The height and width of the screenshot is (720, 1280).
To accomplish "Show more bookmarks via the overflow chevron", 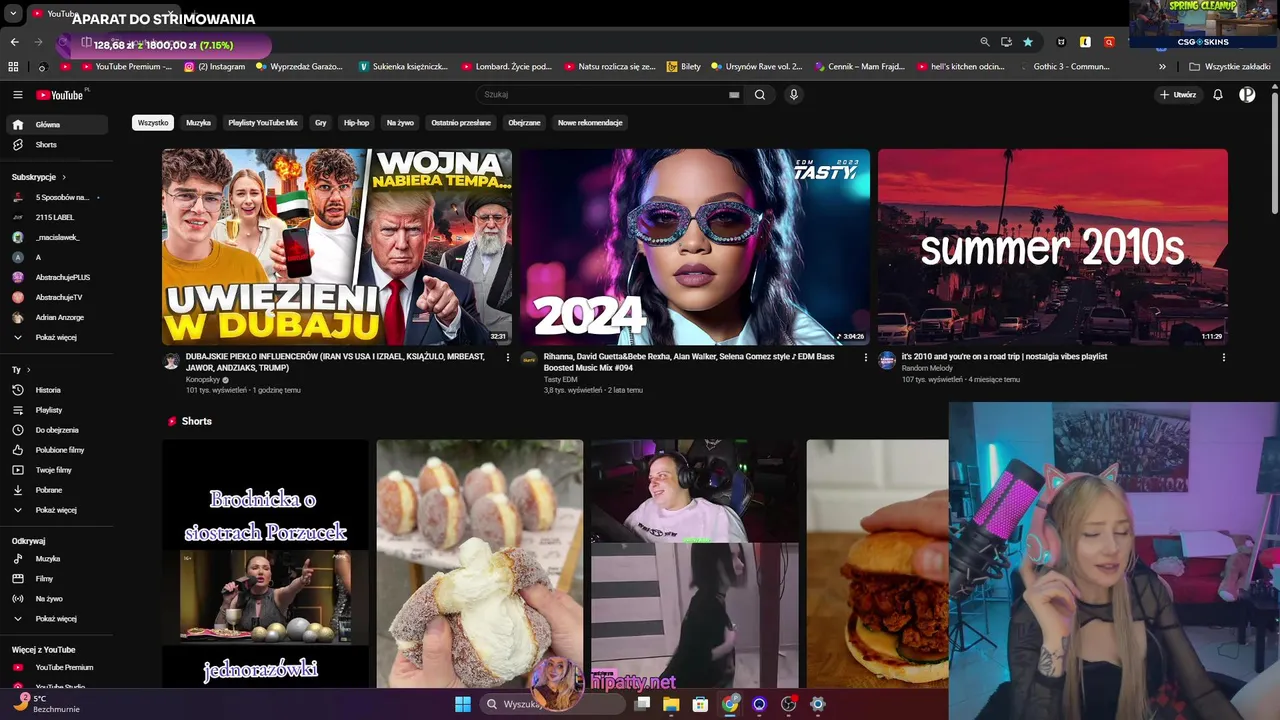I will [1162, 67].
